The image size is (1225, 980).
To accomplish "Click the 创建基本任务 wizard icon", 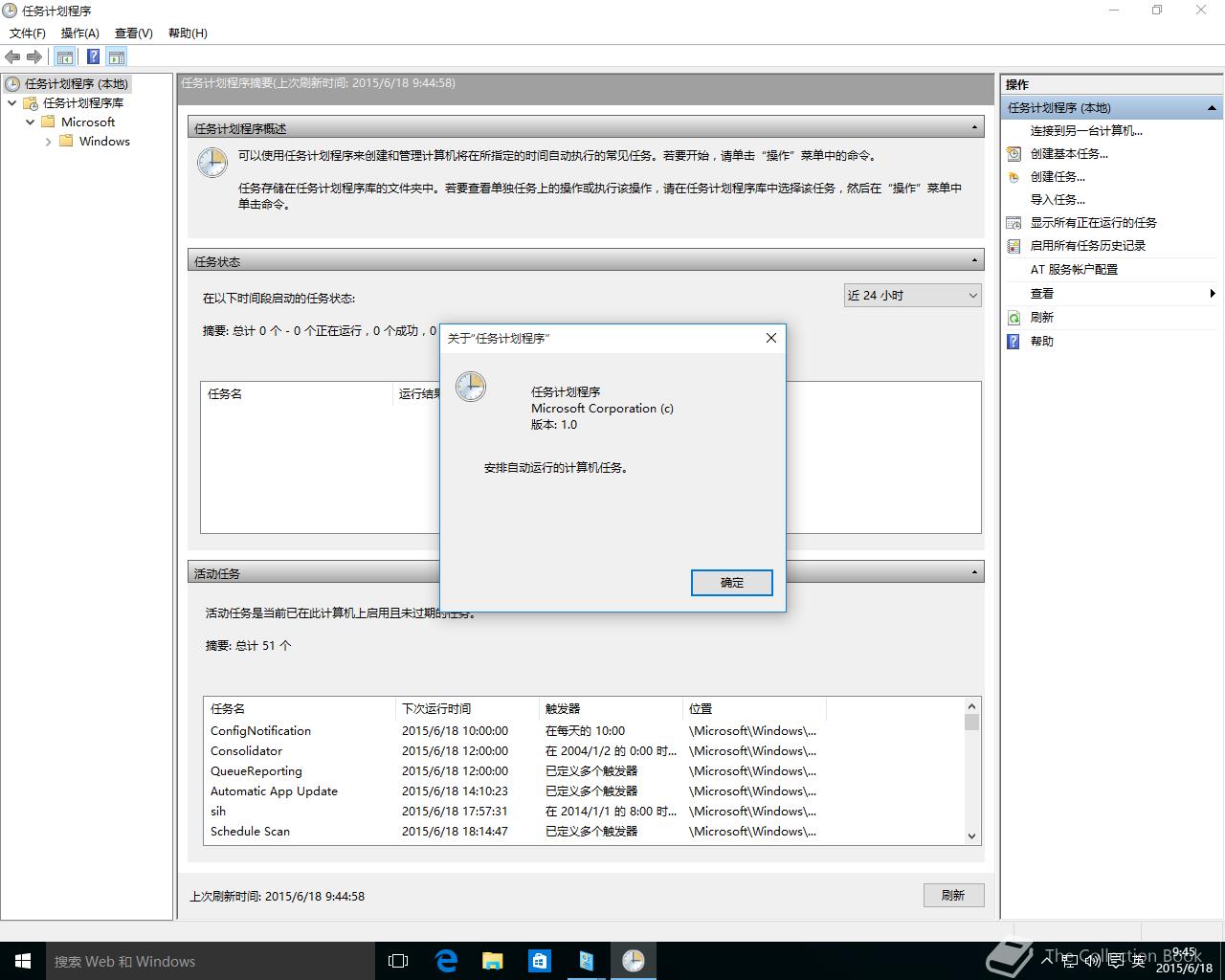I will tap(1014, 153).
